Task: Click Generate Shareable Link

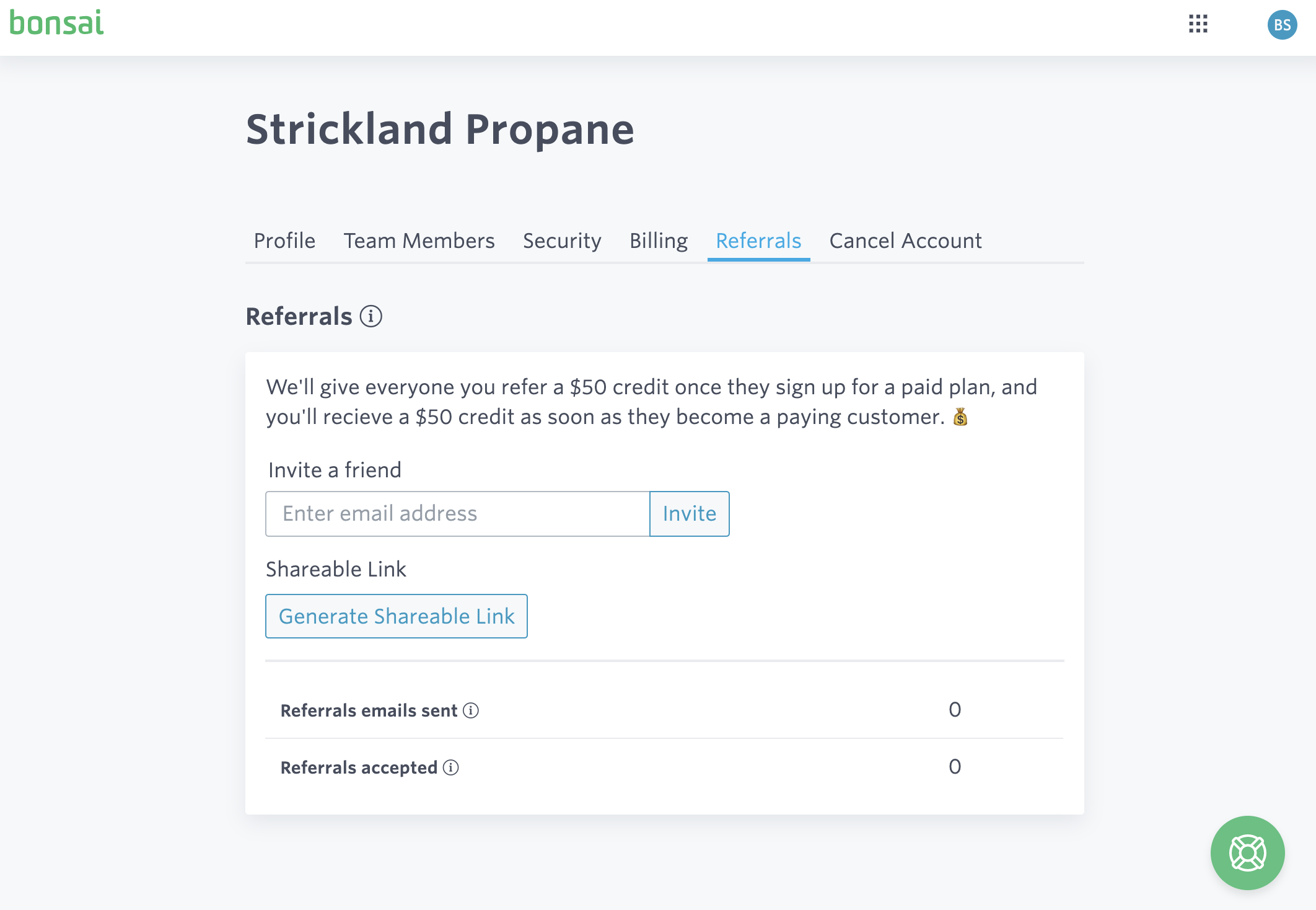Action: point(396,616)
